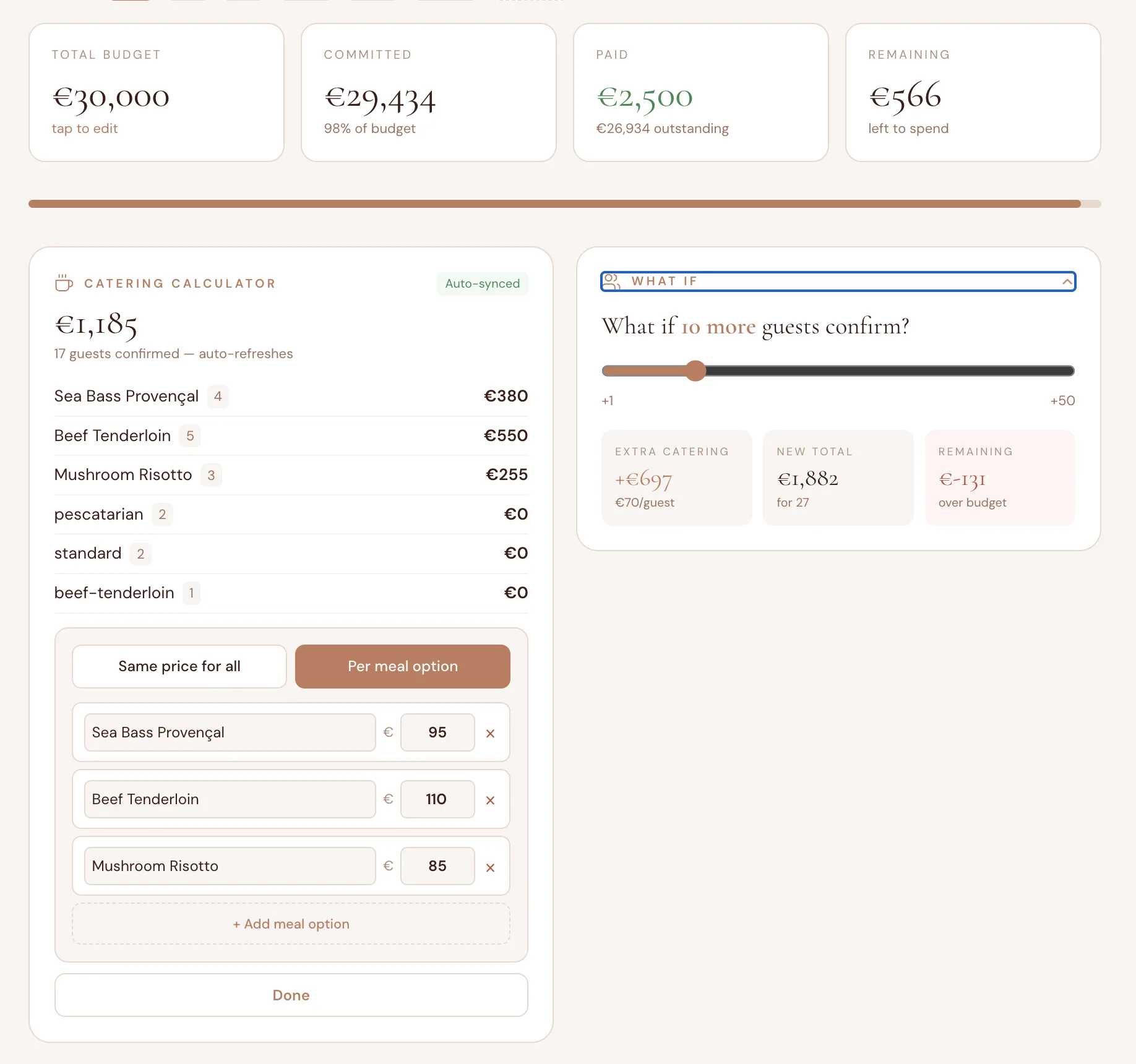Click the Remaining €-131 over budget tile

pos(1000,478)
